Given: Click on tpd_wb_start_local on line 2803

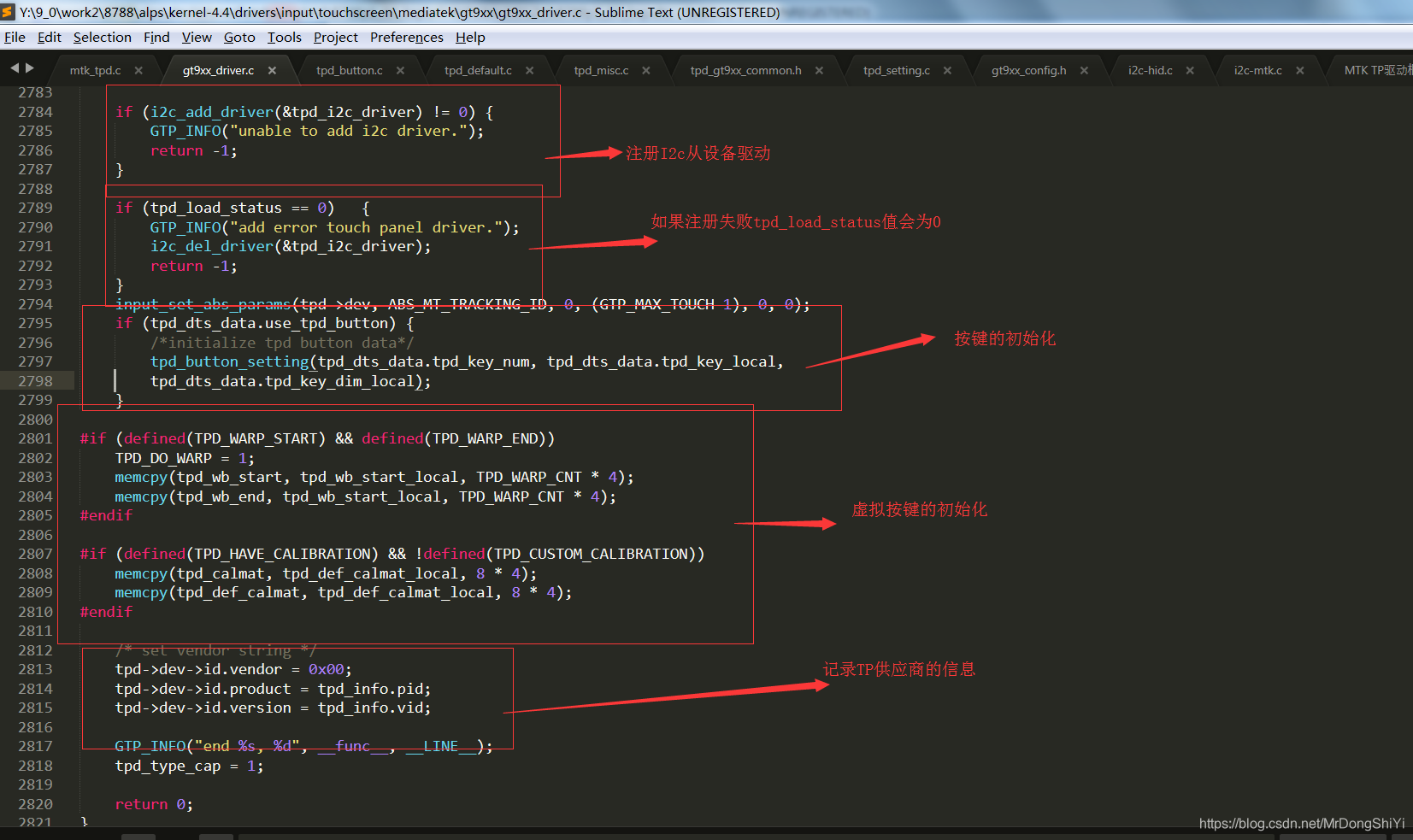Looking at the screenshot, I should coord(379,477).
